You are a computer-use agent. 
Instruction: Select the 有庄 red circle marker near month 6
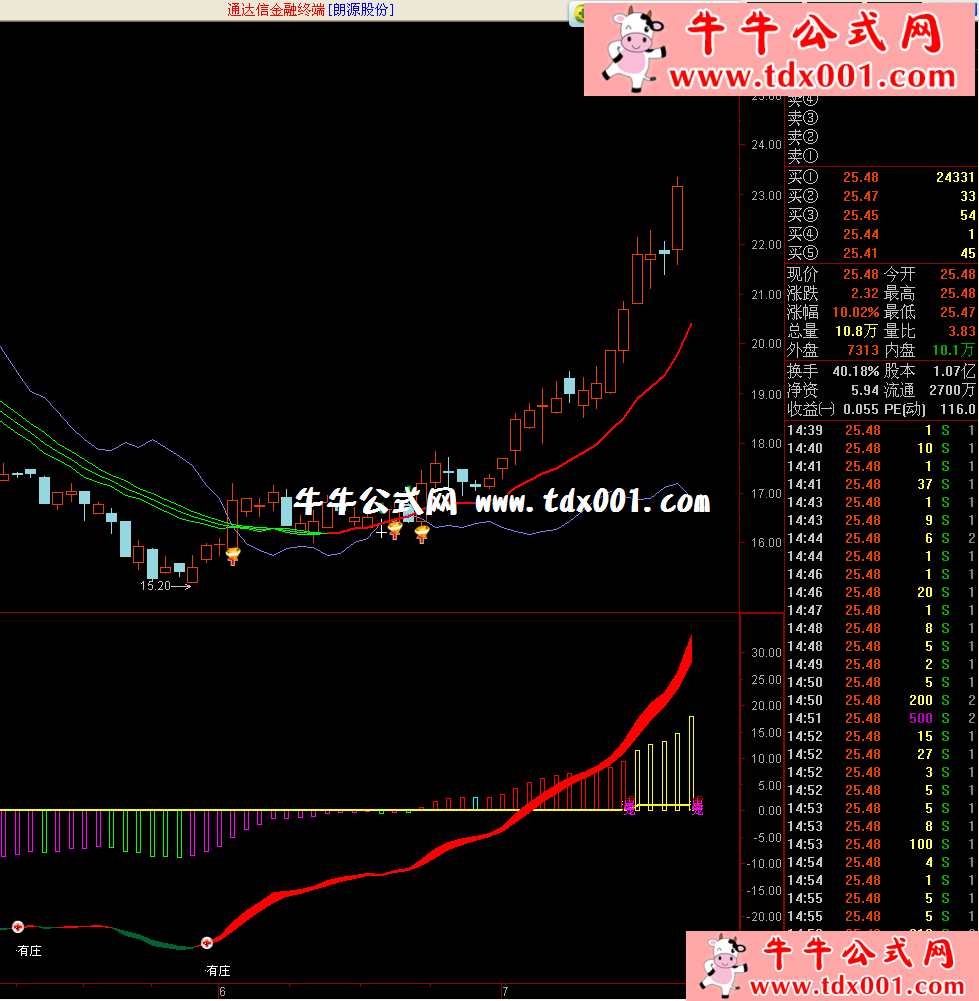point(207,942)
